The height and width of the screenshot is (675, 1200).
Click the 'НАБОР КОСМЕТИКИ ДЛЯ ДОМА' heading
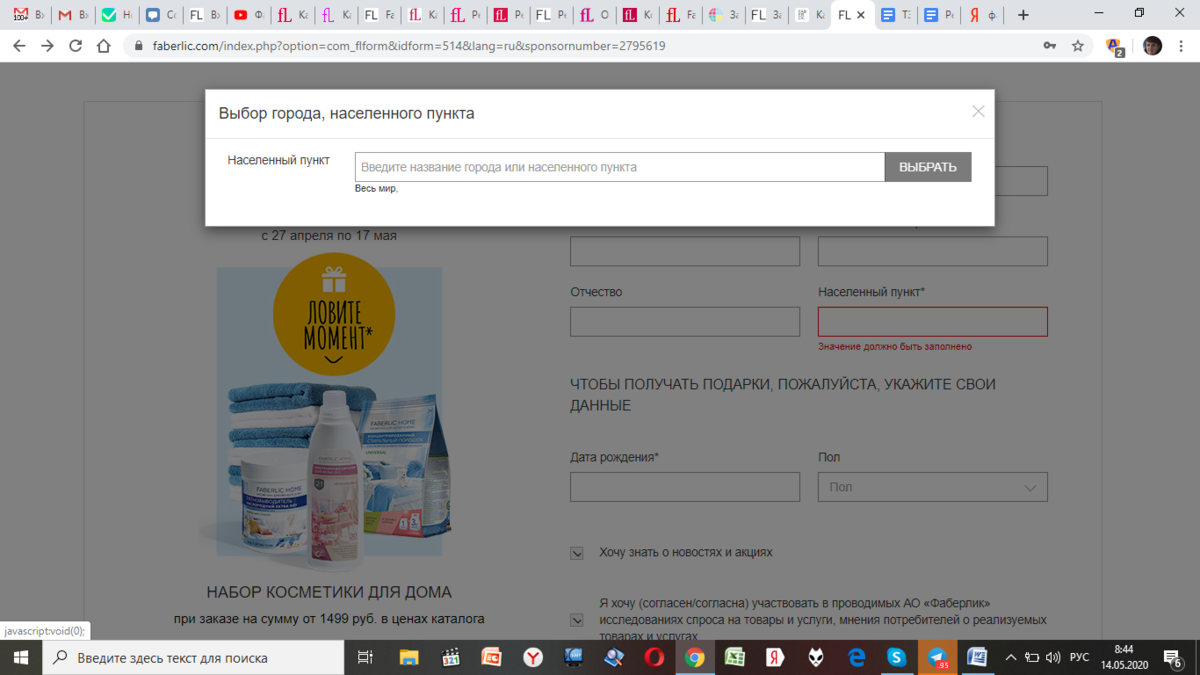(x=329, y=592)
